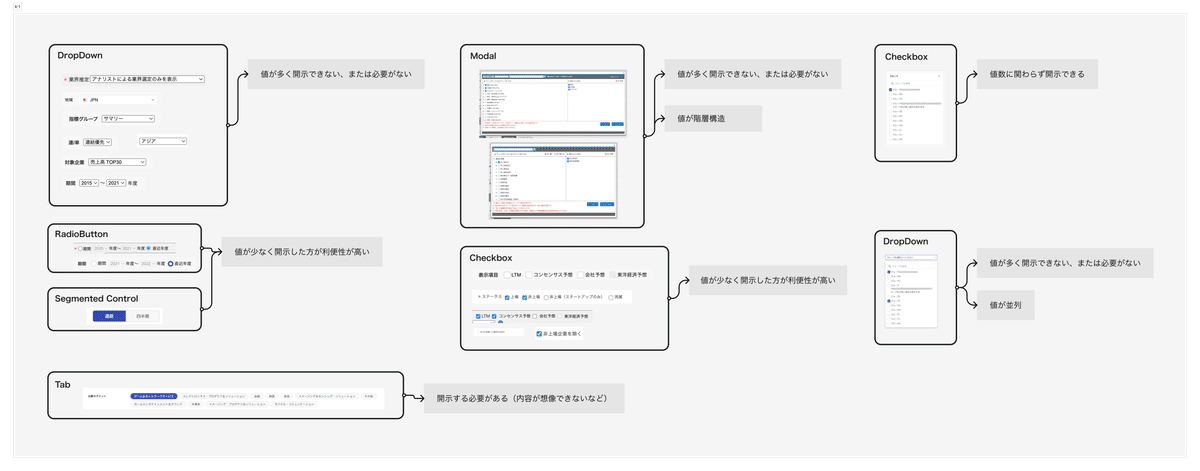Uncheck the checked LTM box in the third row
The height and width of the screenshot is (471, 1200).
click(477, 316)
